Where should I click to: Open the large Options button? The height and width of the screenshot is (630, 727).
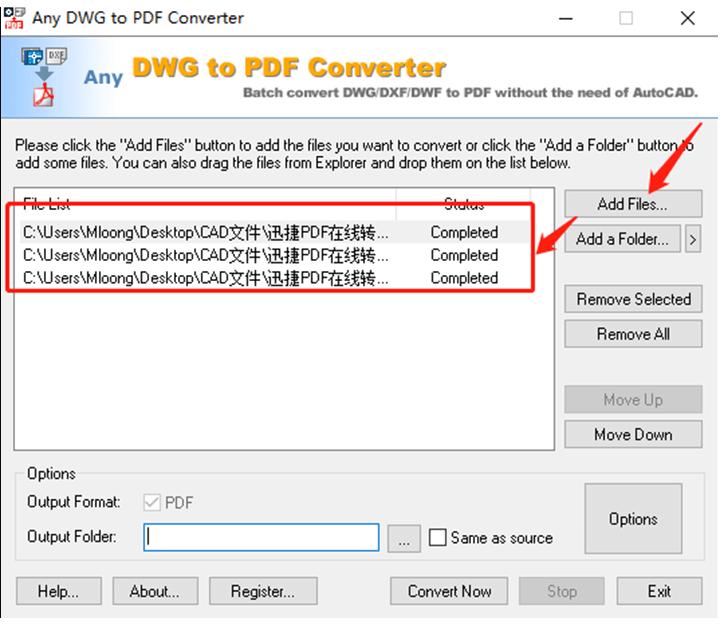tap(633, 519)
